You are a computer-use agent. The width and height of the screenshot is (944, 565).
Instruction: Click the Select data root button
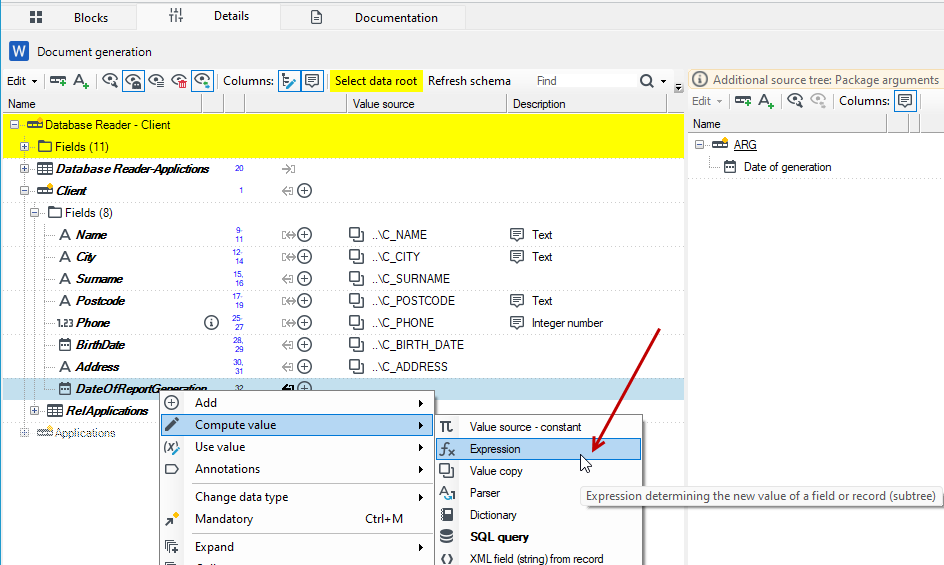[x=376, y=81]
